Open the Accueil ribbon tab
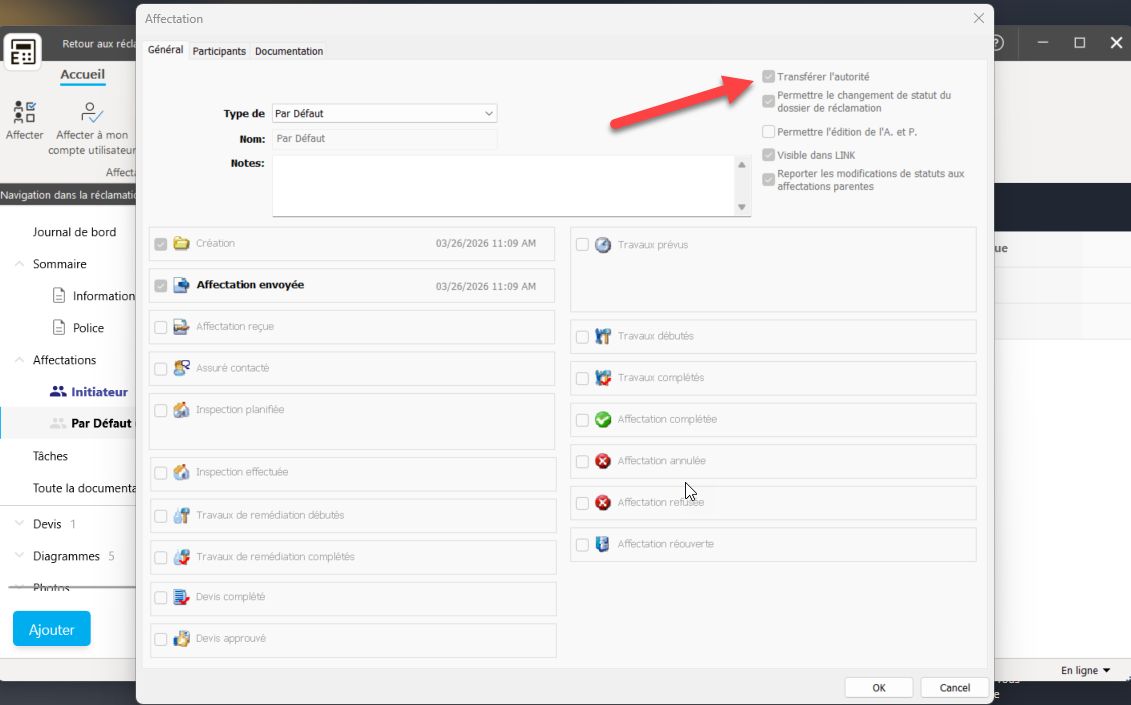The image size is (1131, 705). click(x=82, y=74)
